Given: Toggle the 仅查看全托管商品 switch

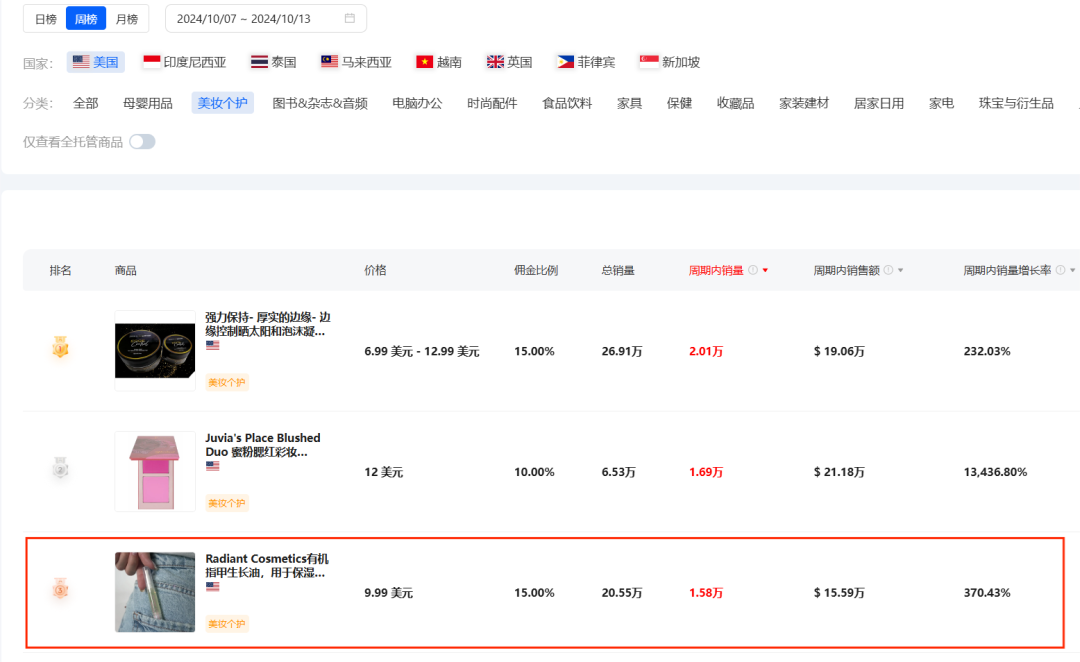Looking at the screenshot, I should tap(142, 142).
